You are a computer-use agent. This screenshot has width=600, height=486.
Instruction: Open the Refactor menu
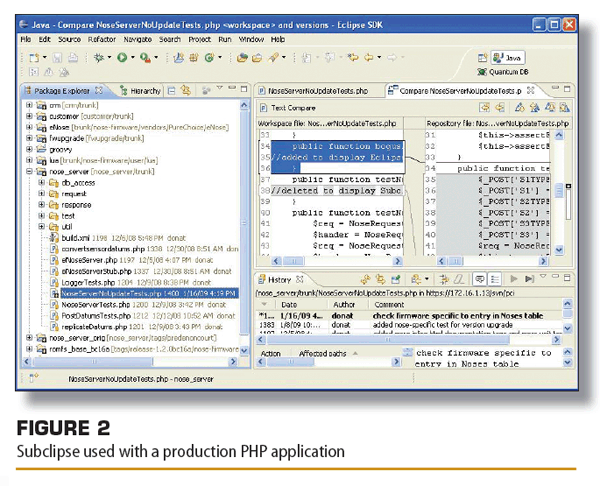click(101, 39)
